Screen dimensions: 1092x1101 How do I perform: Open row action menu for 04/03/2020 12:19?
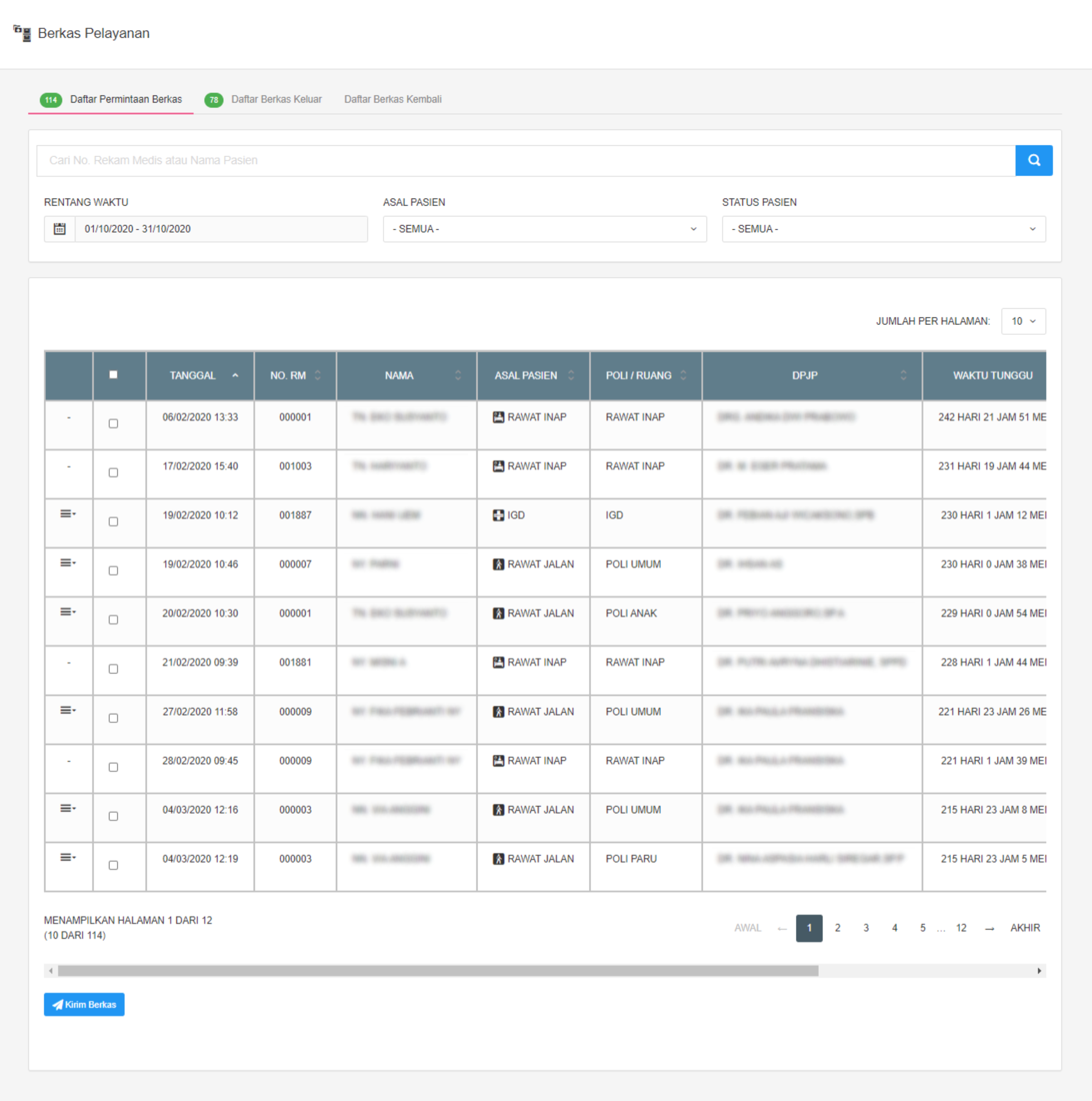[x=68, y=857]
